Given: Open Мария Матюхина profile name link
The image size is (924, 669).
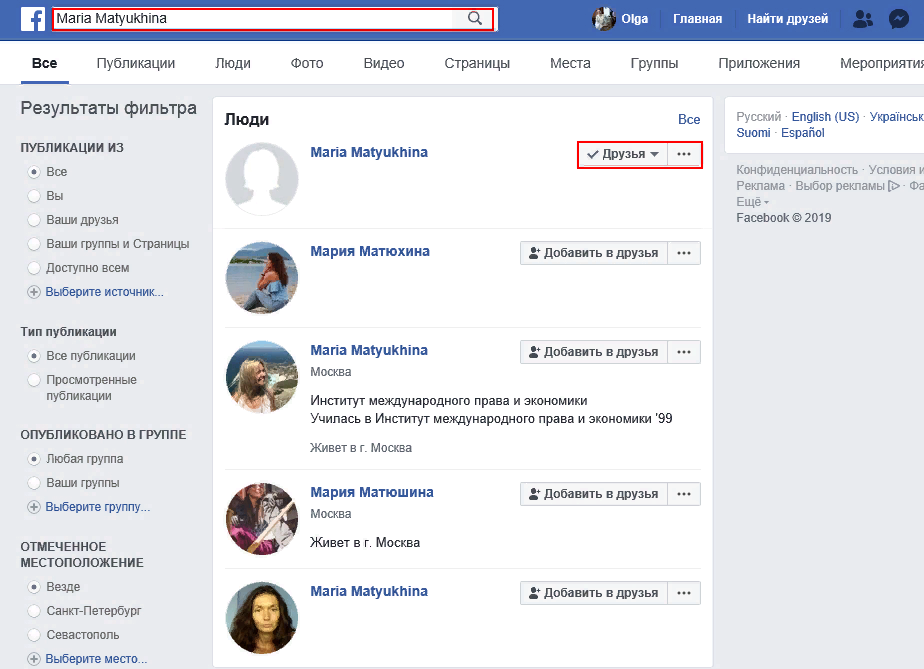Looking at the screenshot, I should pyautogui.click(x=370, y=251).
